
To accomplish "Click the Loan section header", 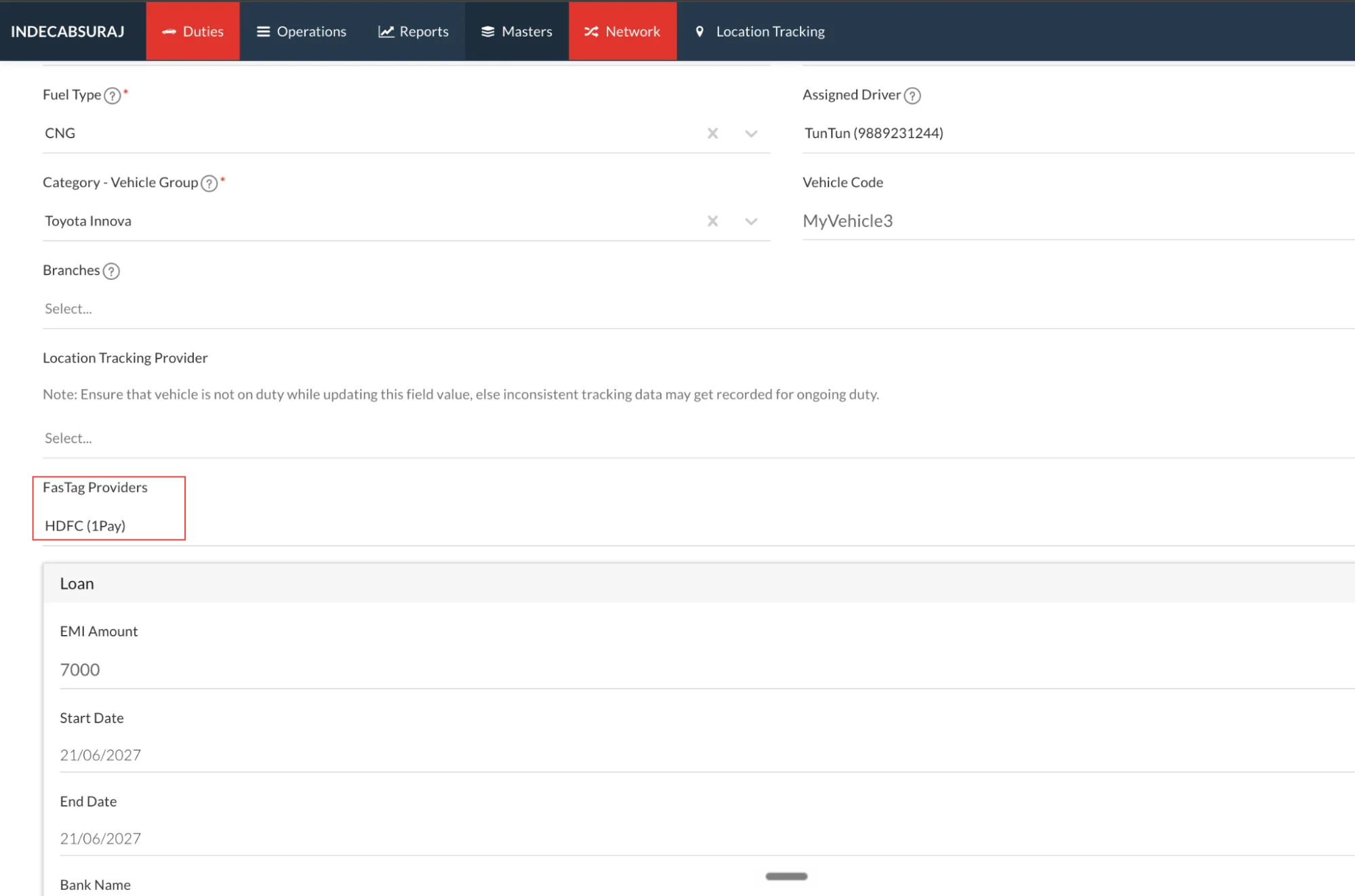I will click(699, 584).
